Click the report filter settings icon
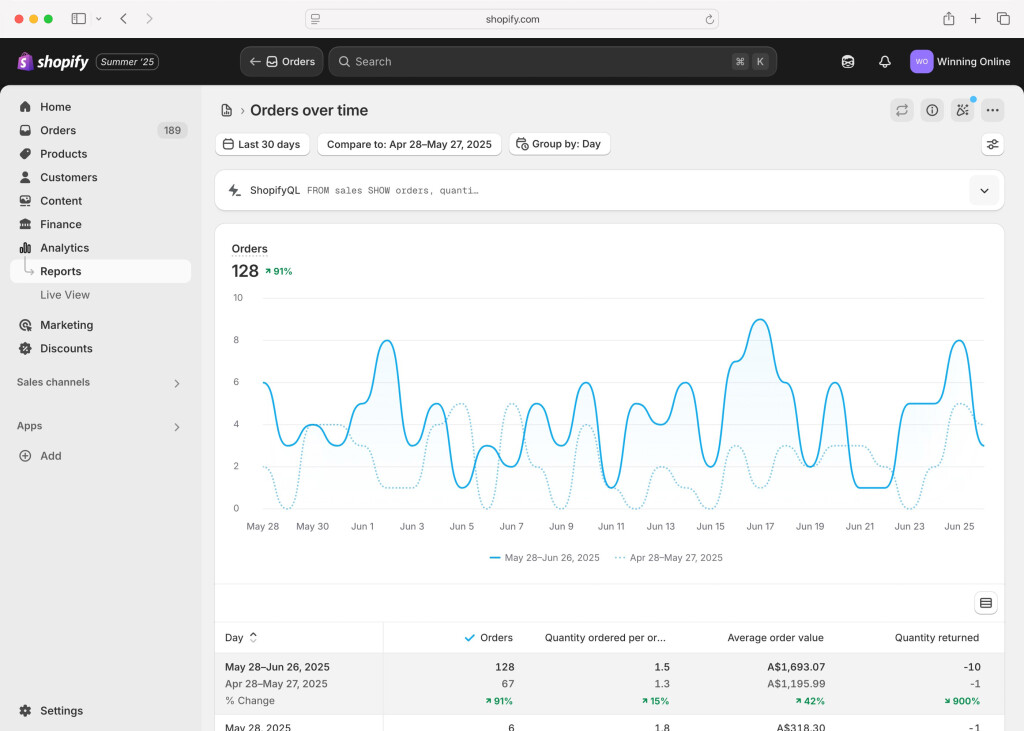This screenshot has height=731, width=1024. [x=992, y=145]
